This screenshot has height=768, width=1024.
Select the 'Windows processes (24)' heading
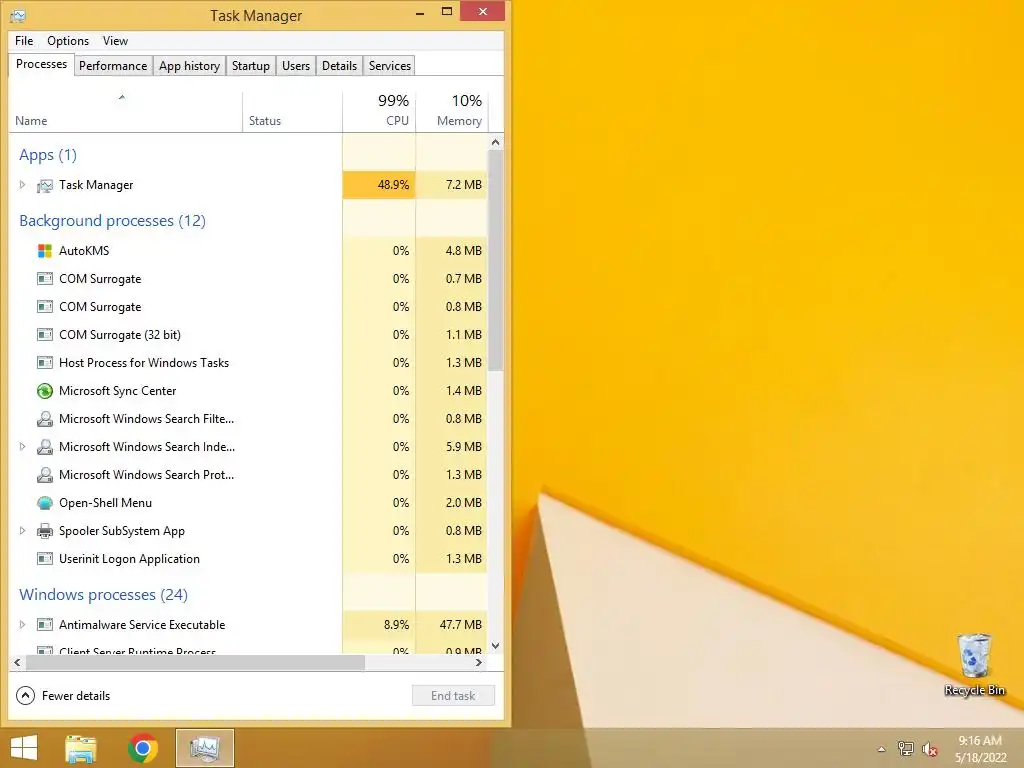pos(103,595)
